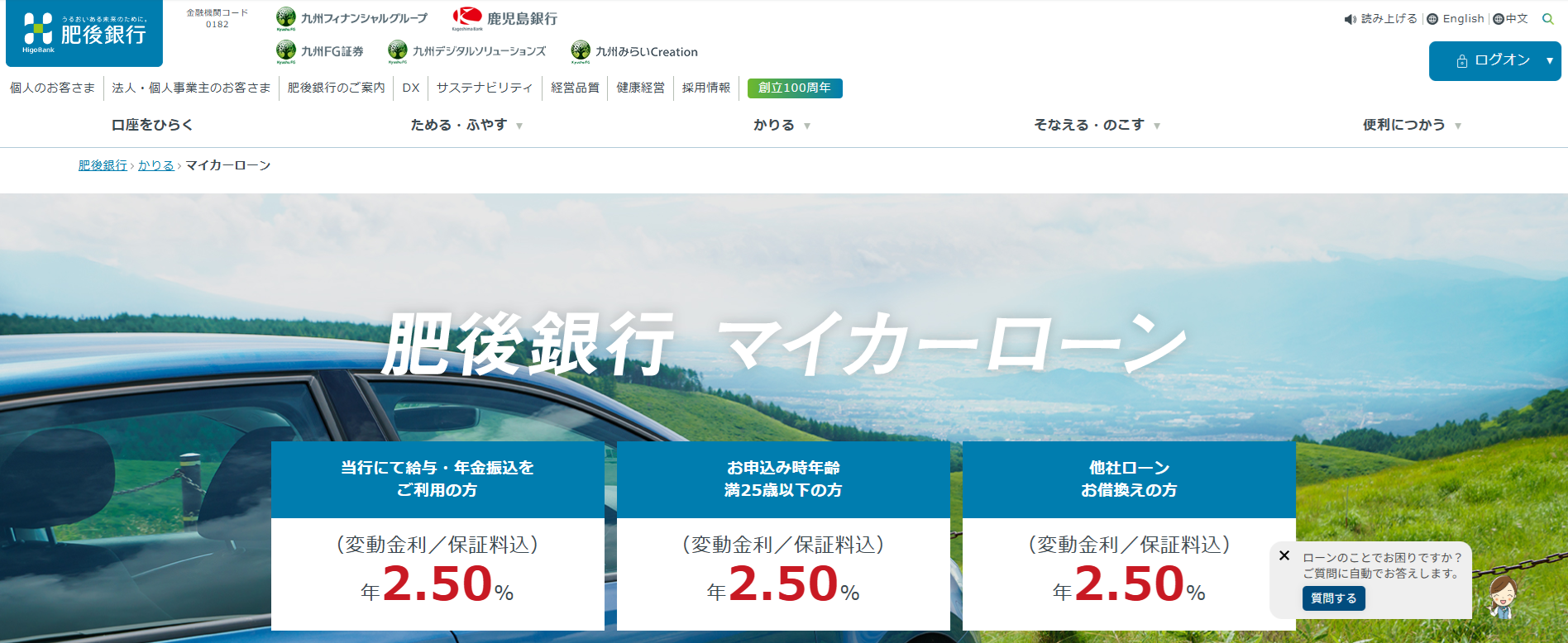Expand the ログオン dropdown arrow

(1549, 60)
